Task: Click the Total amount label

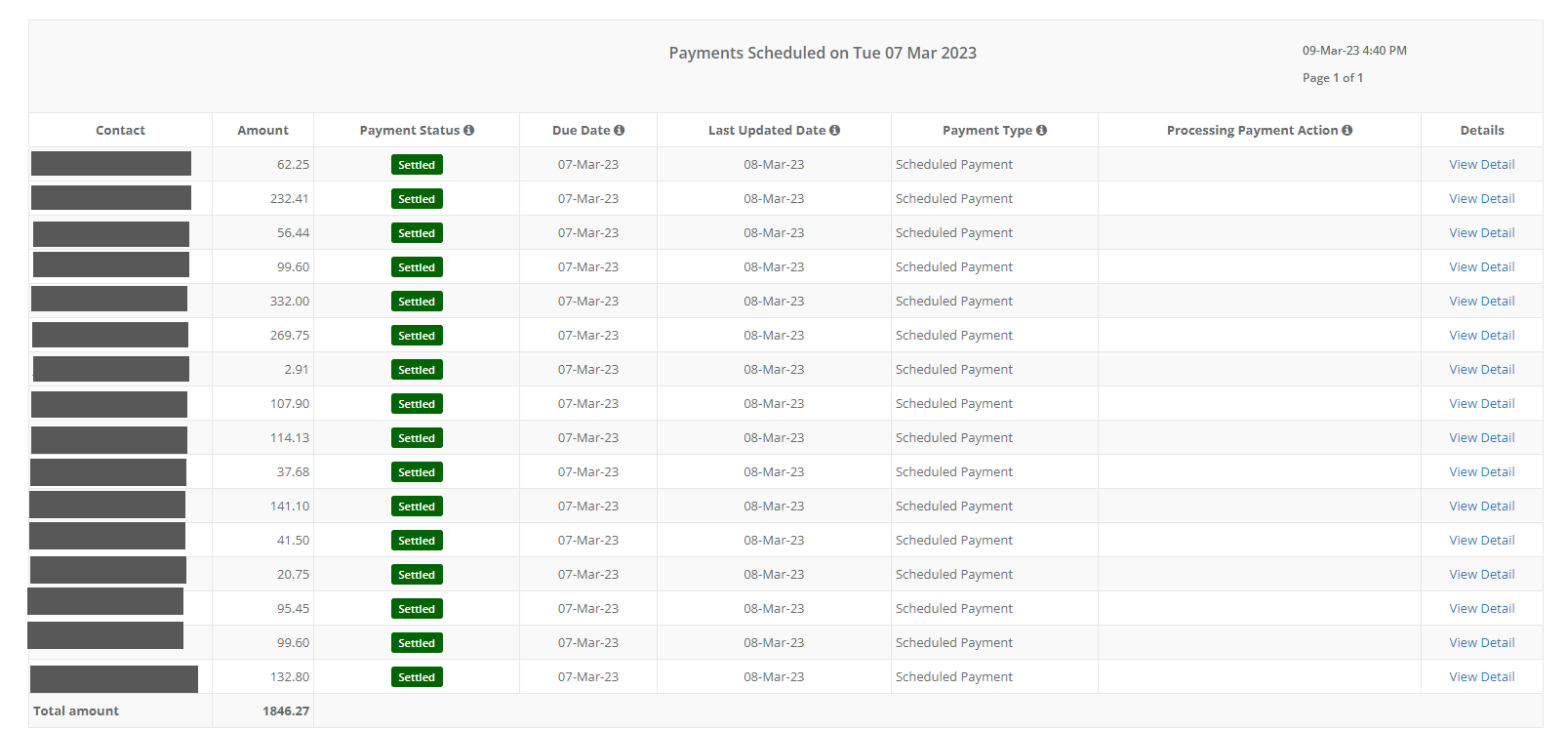Action: click(76, 710)
